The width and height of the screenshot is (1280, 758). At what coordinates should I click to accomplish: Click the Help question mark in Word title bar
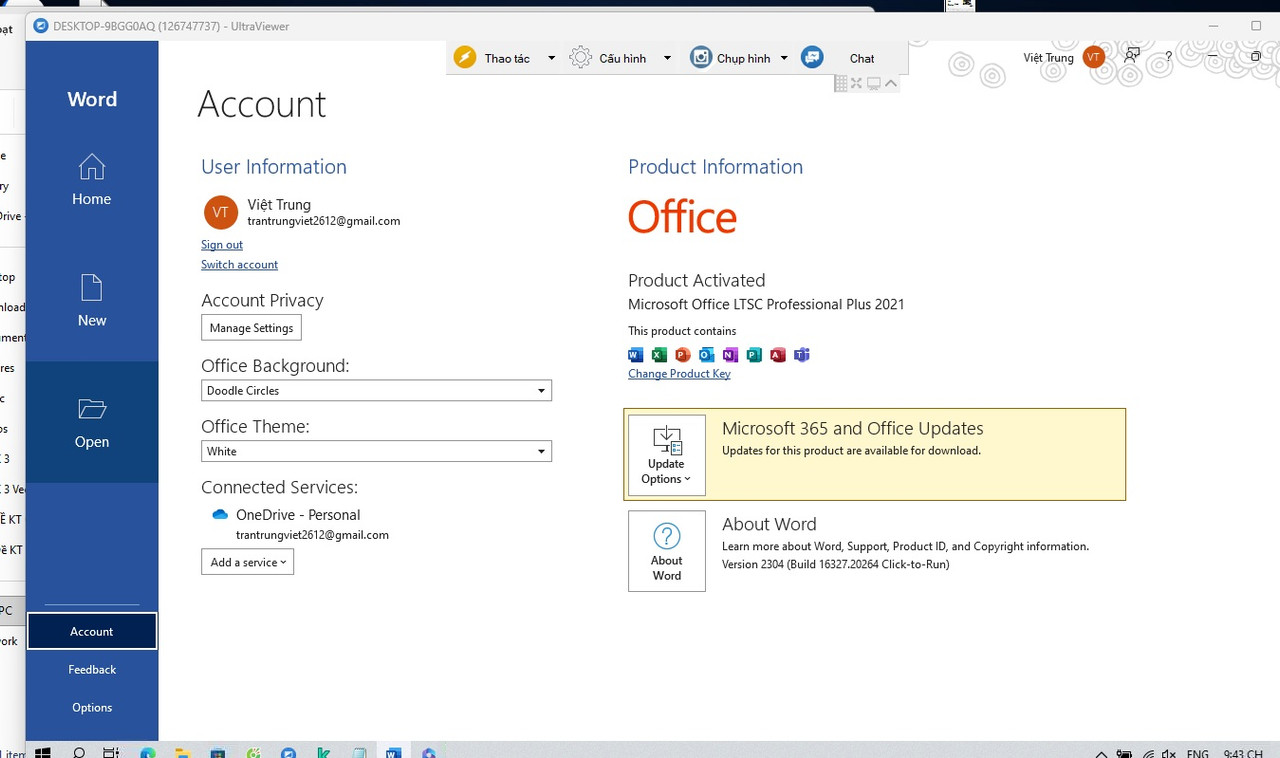point(1169,57)
